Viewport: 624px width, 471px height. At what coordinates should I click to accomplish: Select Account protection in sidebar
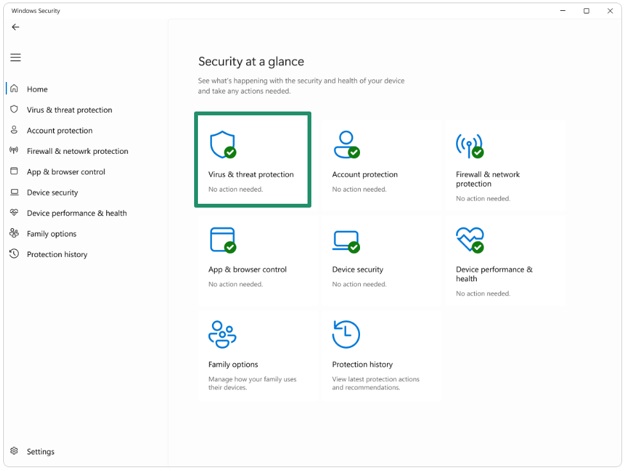tap(59, 130)
